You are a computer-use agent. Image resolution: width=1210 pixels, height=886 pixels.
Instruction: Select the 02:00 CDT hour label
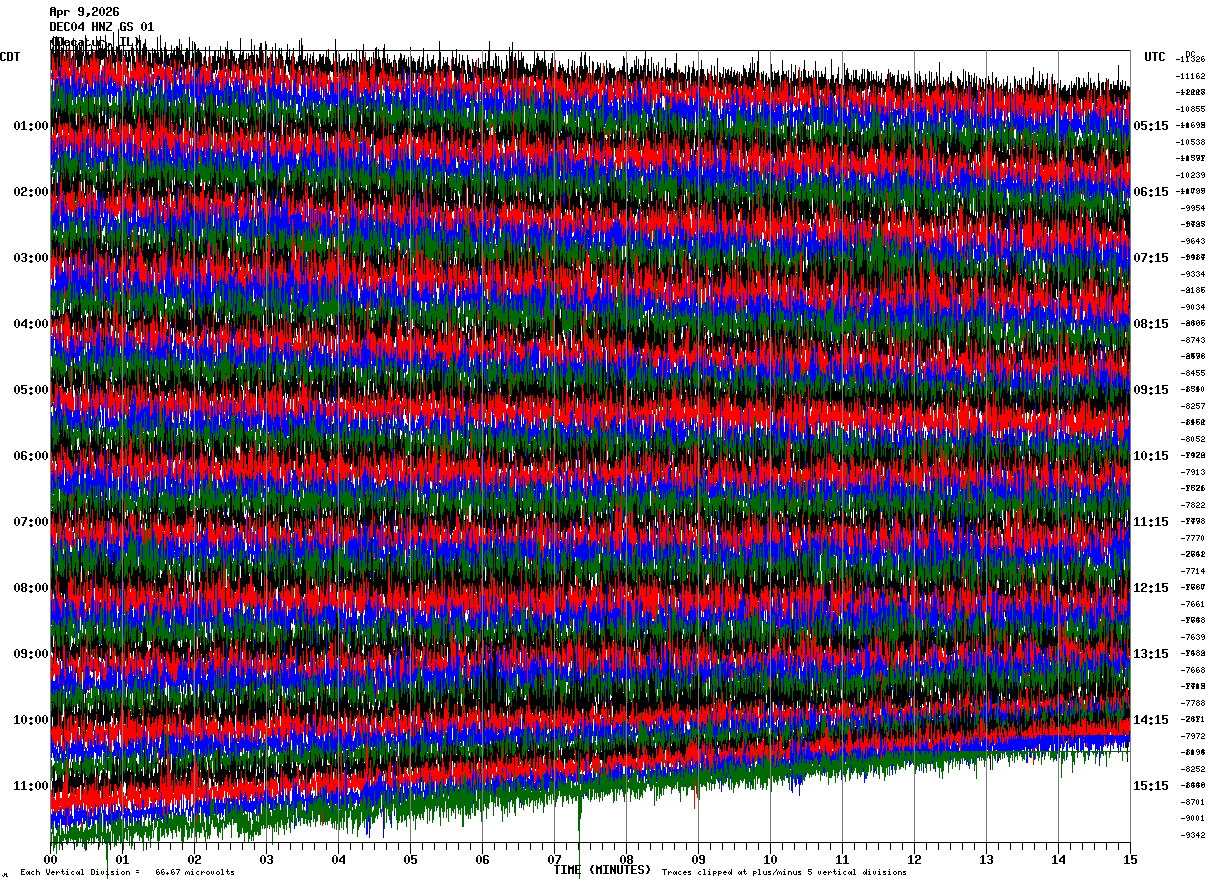click(31, 192)
